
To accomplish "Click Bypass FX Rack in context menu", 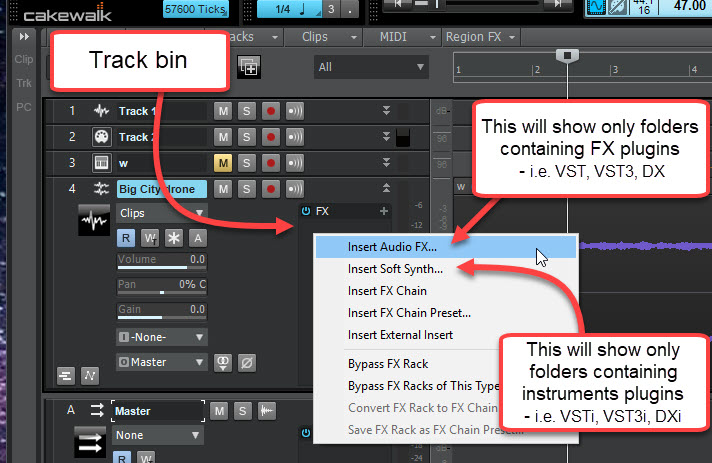I will pos(388,364).
